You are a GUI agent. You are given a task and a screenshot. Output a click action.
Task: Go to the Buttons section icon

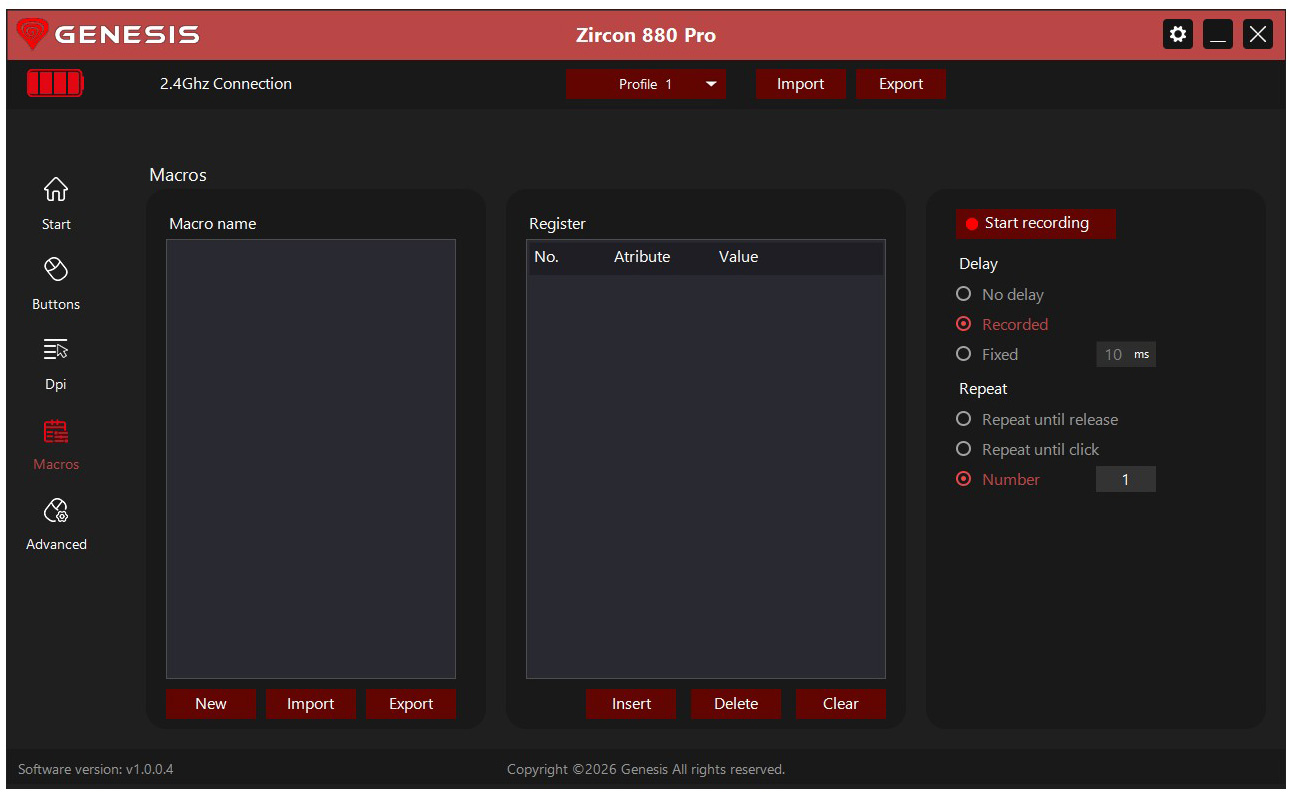(x=56, y=269)
